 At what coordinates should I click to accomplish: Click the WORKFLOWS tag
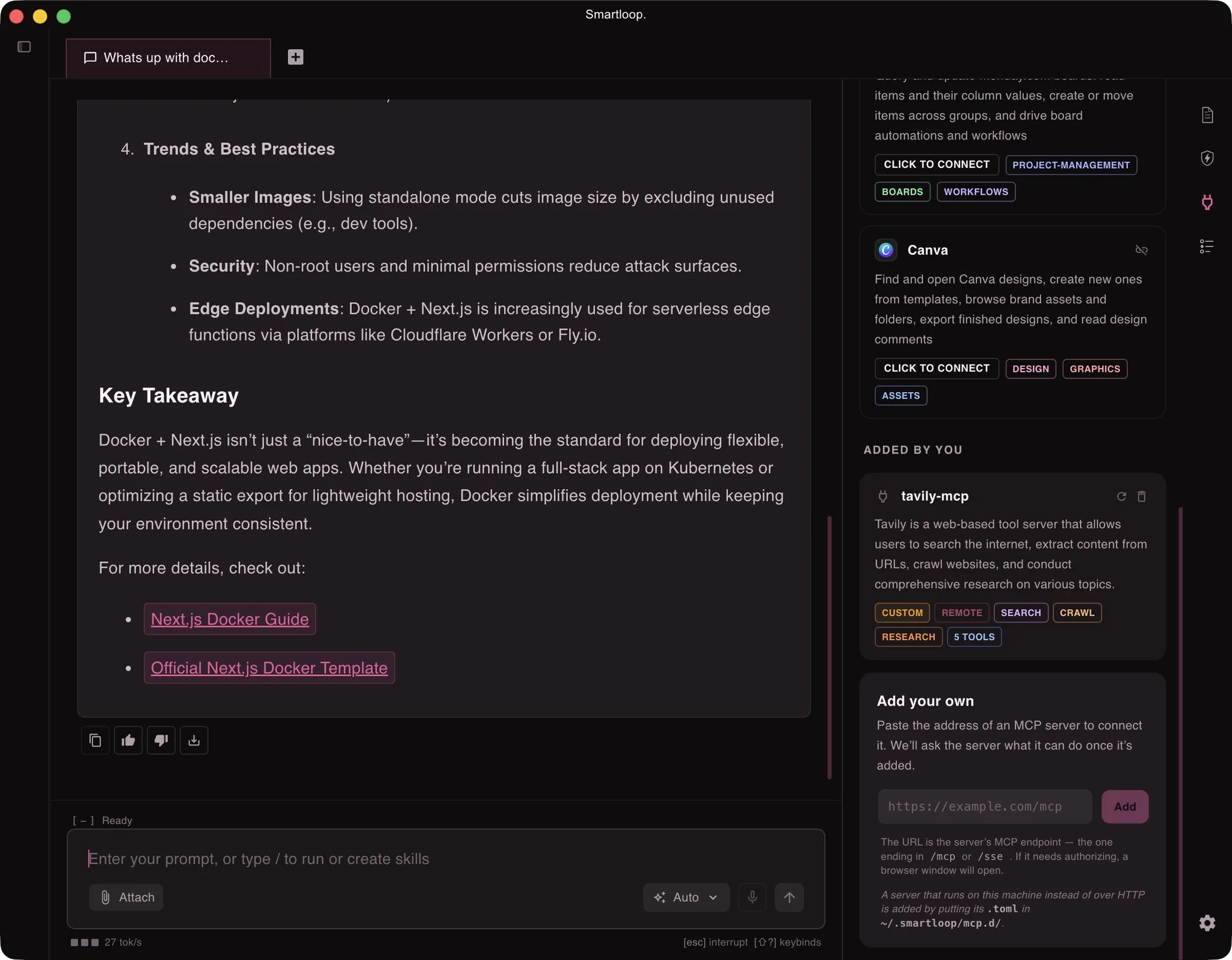click(976, 192)
